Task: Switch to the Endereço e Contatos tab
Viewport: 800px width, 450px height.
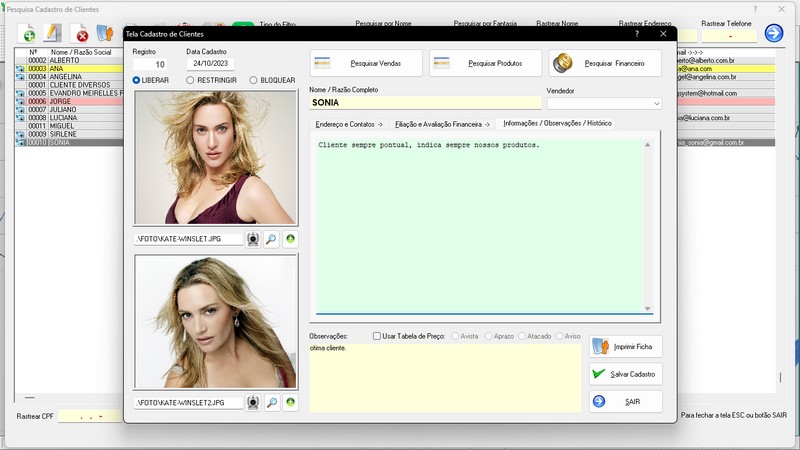Action: coord(349,124)
